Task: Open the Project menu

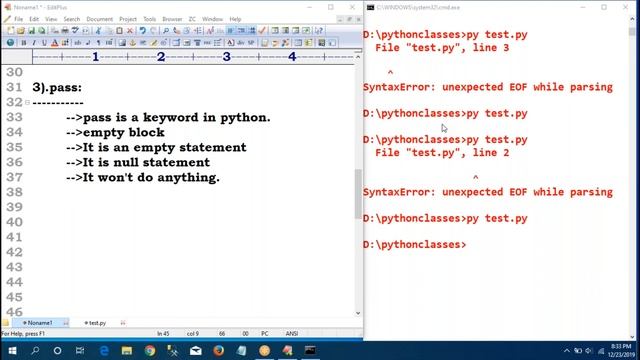Action: coord(128,19)
